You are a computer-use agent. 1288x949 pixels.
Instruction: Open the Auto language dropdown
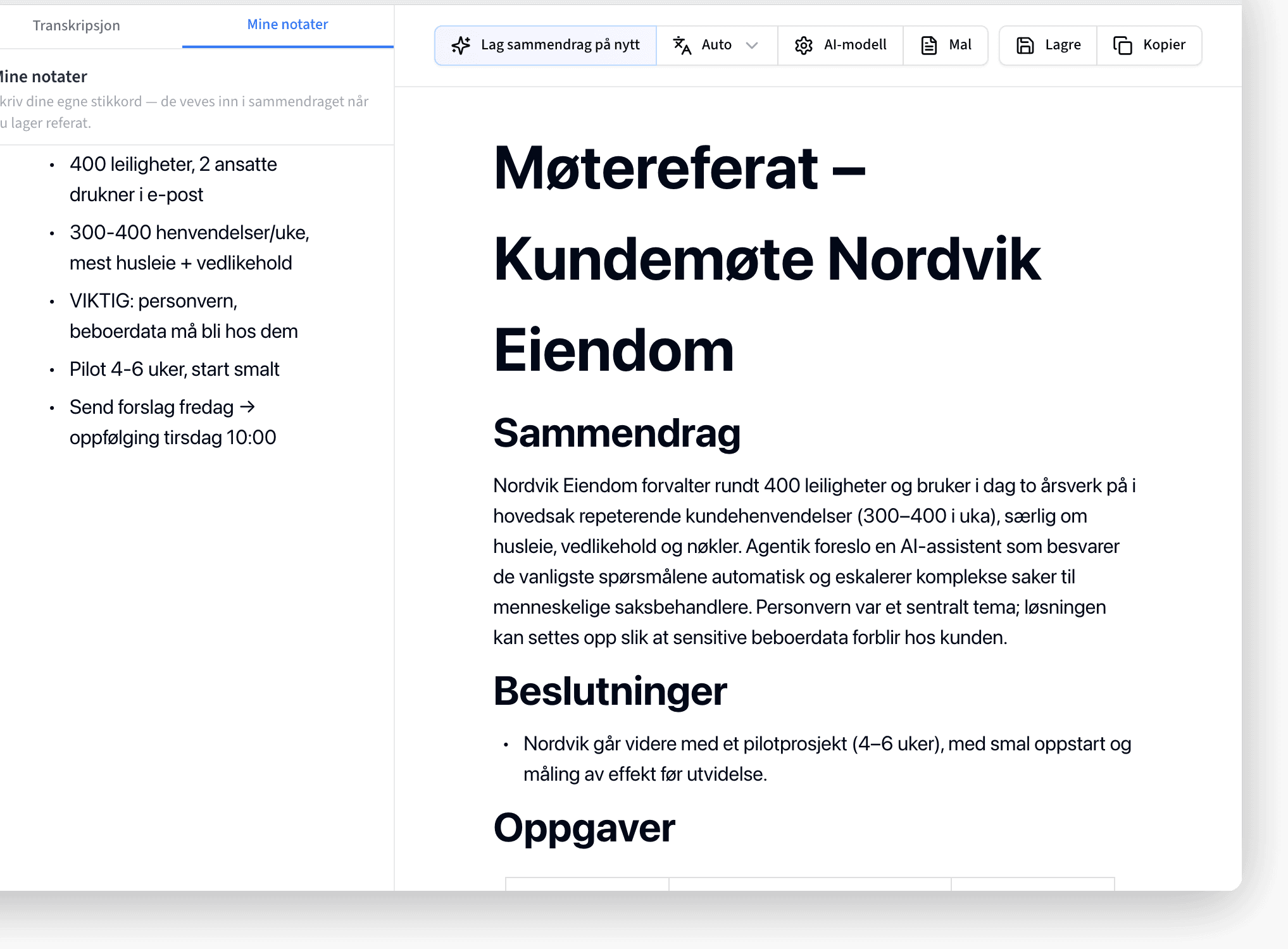[x=716, y=45]
